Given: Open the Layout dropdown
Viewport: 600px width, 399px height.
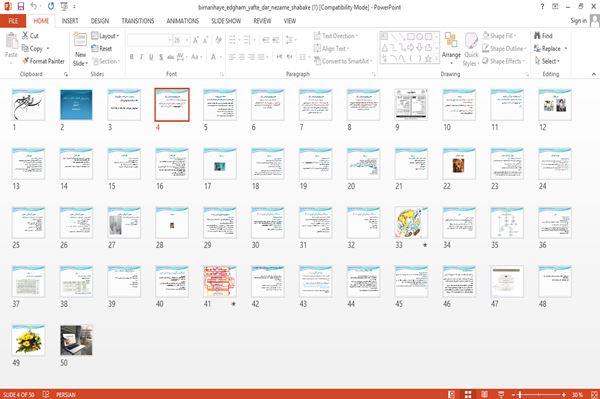Looking at the screenshot, I should [105, 36].
